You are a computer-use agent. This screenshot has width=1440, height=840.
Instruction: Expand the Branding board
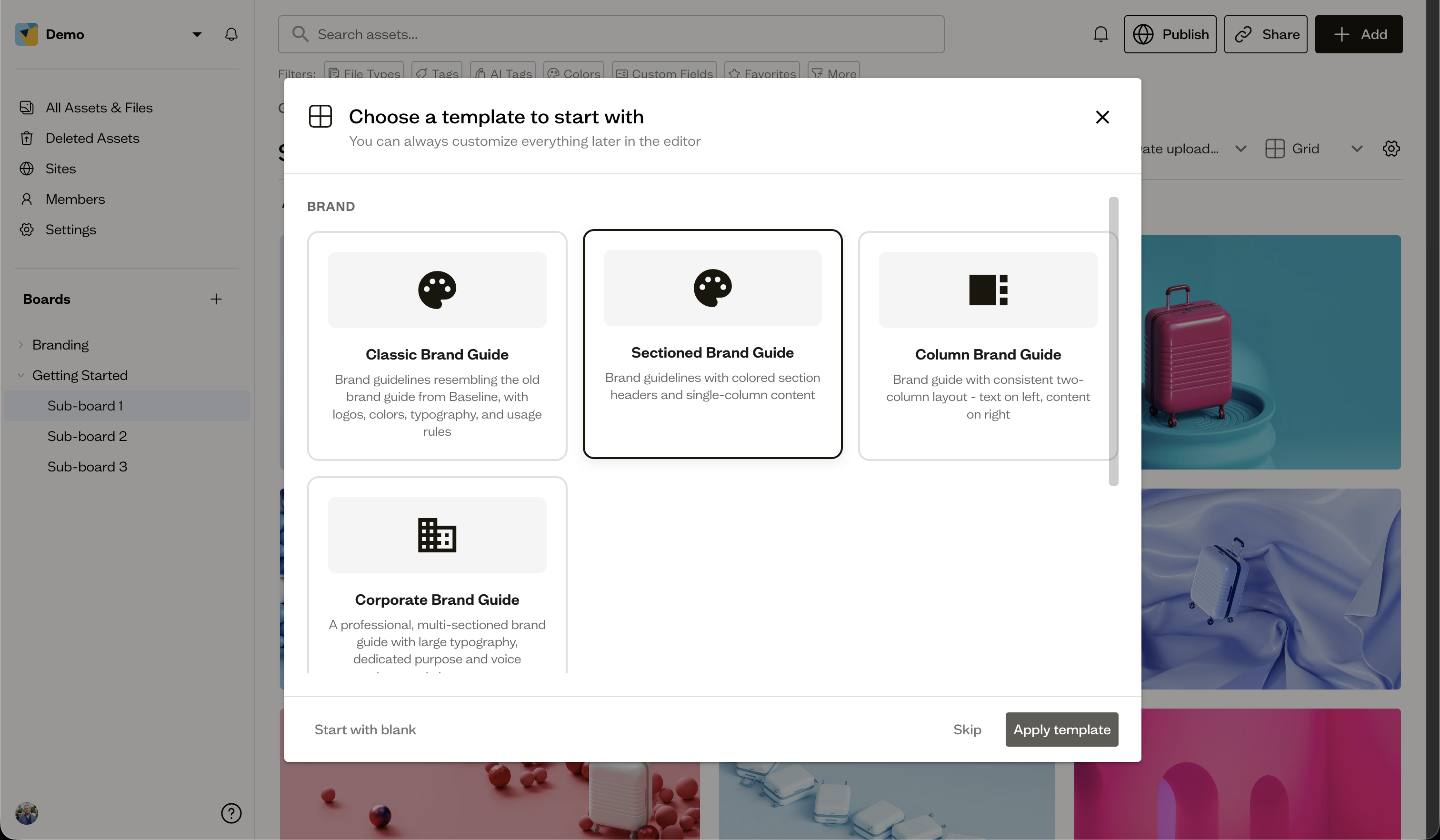tap(20, 345)
